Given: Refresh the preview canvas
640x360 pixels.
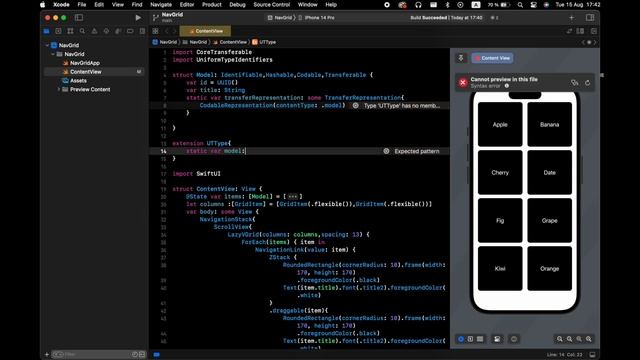Looking at the screenshot, I should [587, 83].
